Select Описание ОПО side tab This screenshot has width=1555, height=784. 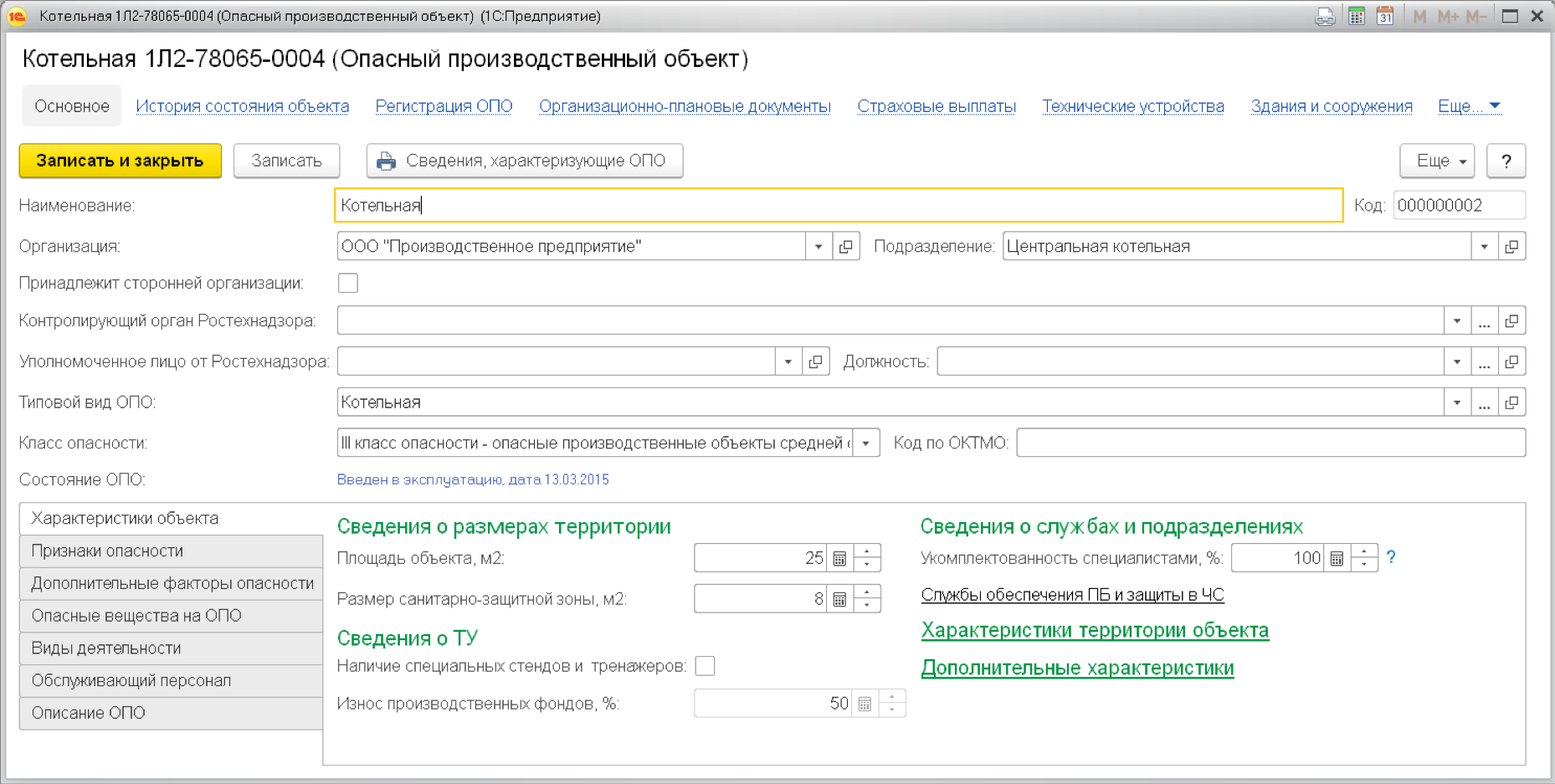171,713
